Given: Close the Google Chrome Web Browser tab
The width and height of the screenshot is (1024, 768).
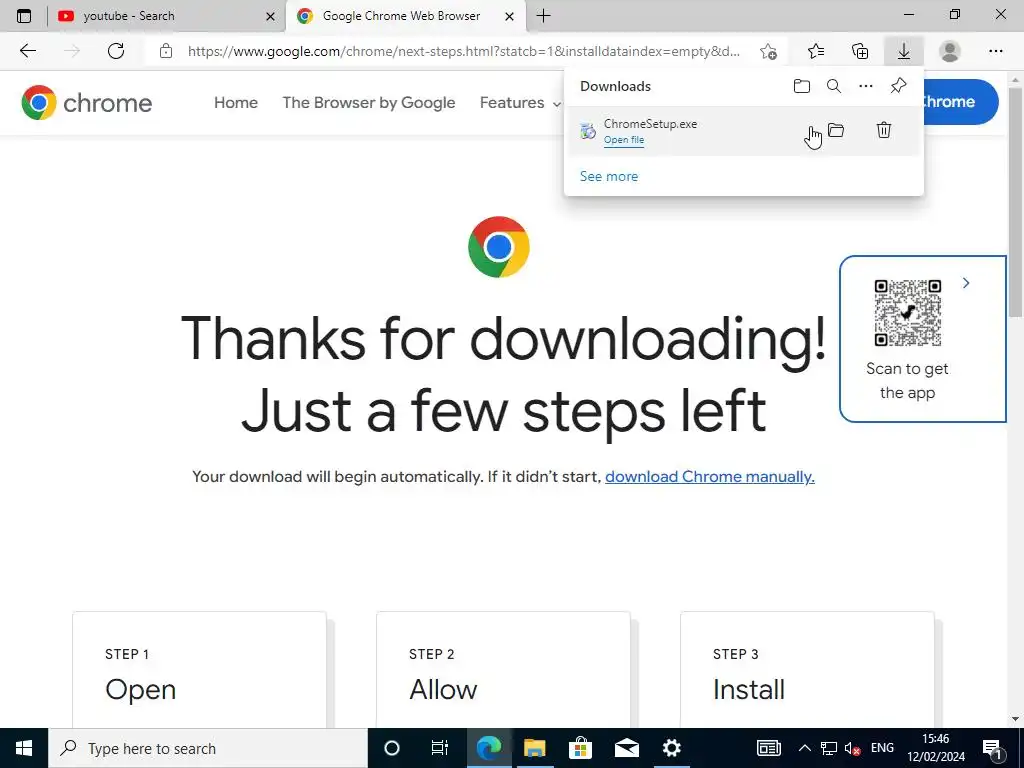Looking at the screenshot, I should (510, 16).
